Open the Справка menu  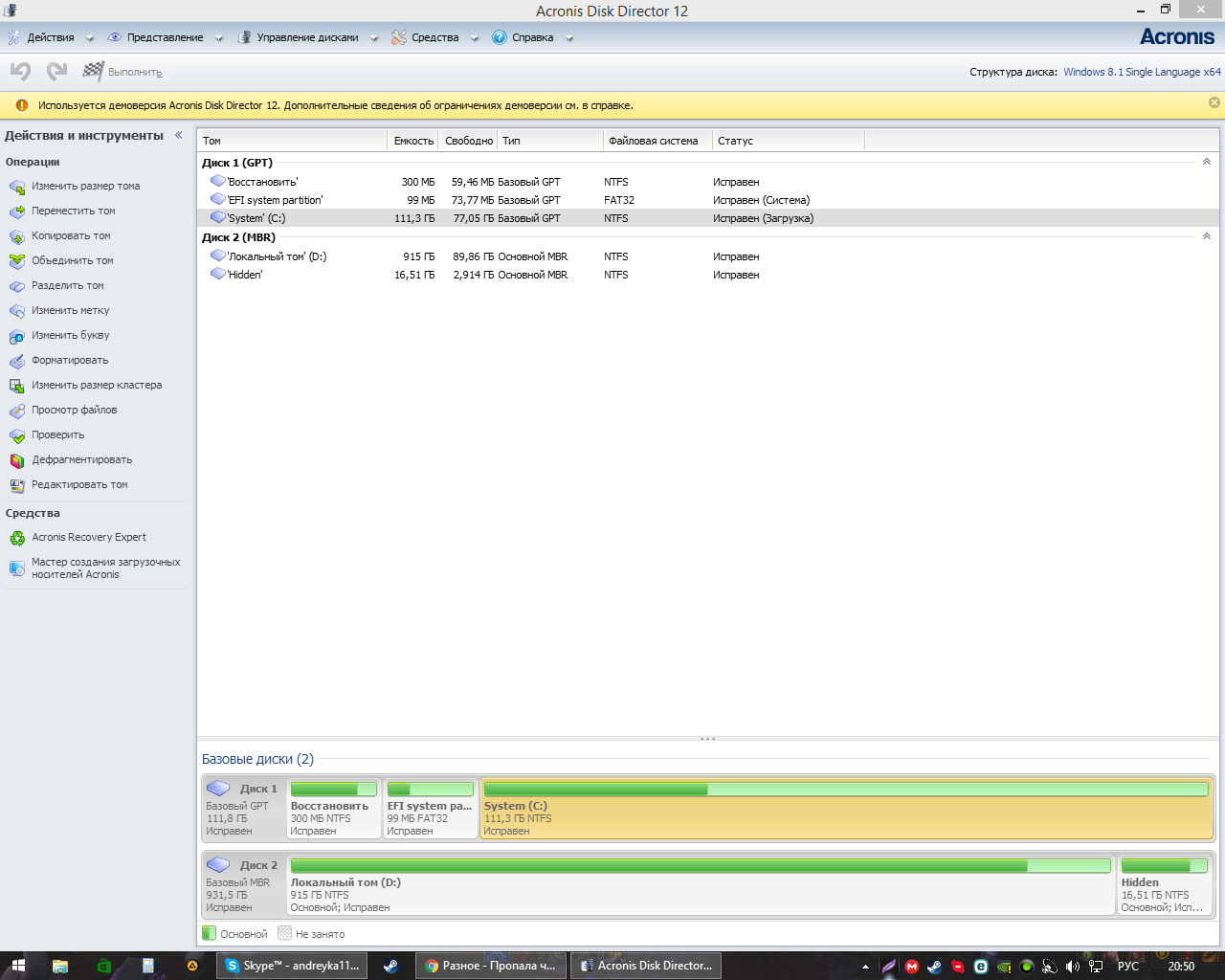pos(532,38)
